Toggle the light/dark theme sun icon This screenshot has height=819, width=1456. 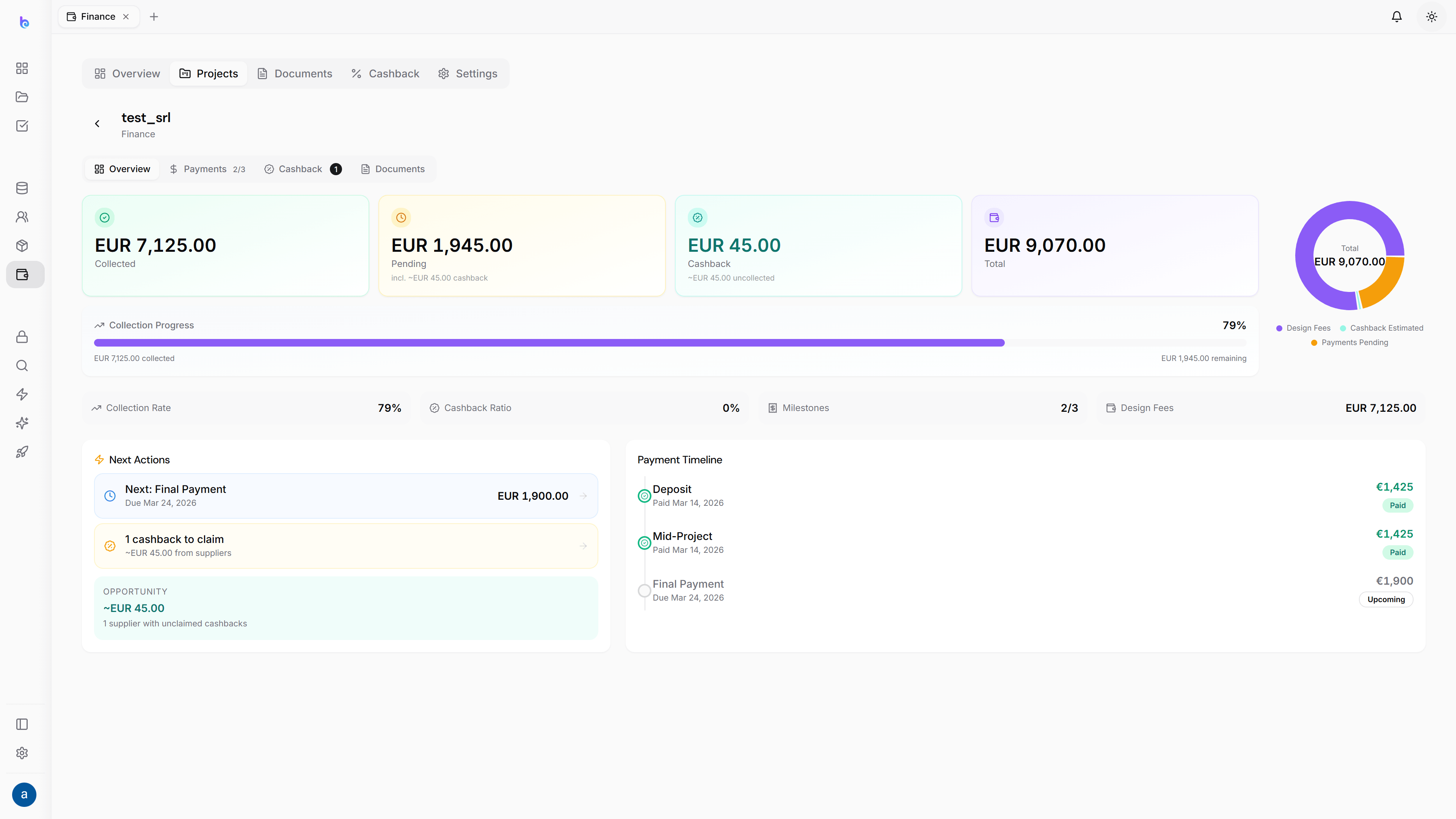click(x=1432, y=16)
